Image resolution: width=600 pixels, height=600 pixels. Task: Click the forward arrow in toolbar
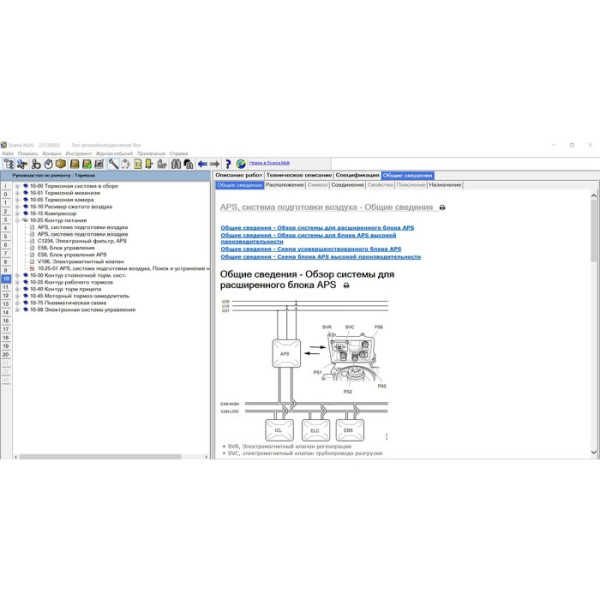[214, 163]
